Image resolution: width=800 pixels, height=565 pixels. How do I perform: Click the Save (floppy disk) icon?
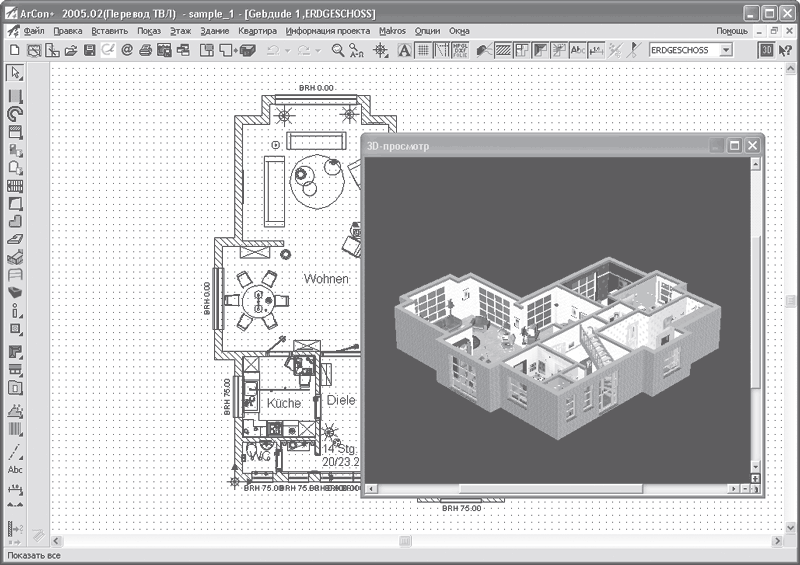pos(89,49)
